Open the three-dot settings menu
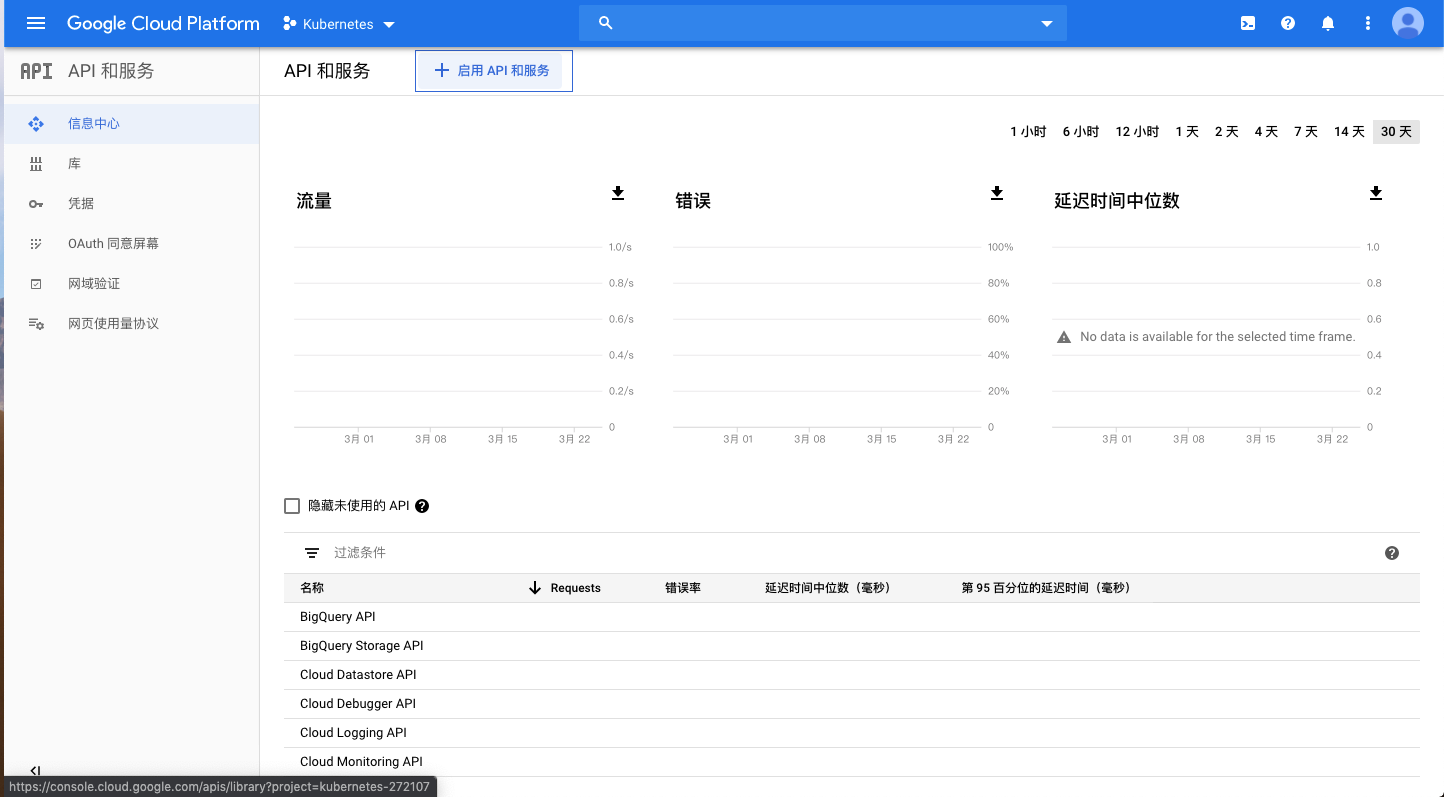Viewport: 1444px width, 797px height. point(1368,23)
